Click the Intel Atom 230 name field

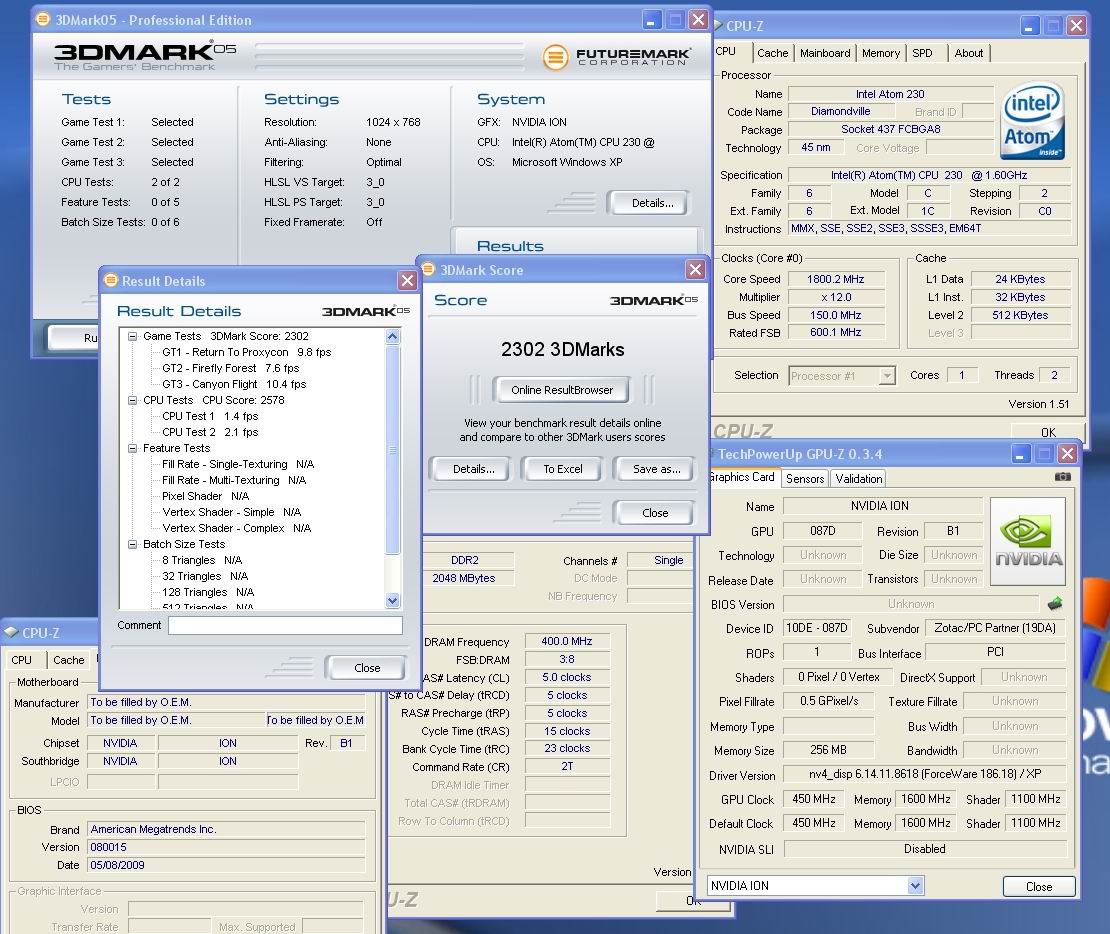click(890, 93)
